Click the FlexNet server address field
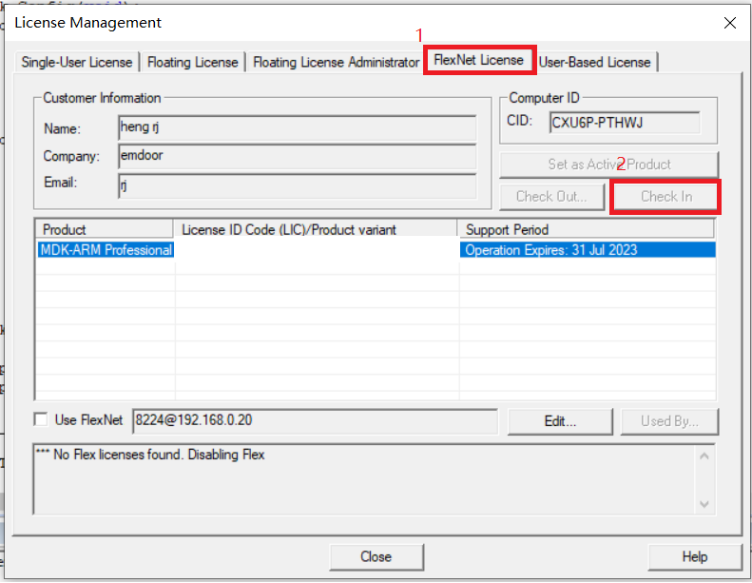The image size is (752, 583). tap(314, 421)
